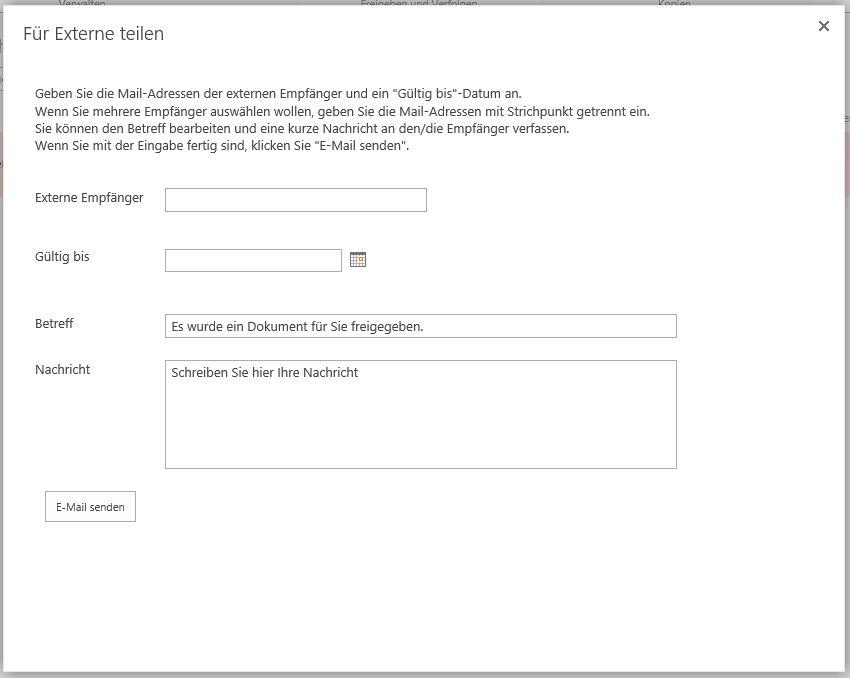850x678 pixels.
Task: Click the line 'Sie können den Betreff bearbeiten'
Action: coord(302,129)
